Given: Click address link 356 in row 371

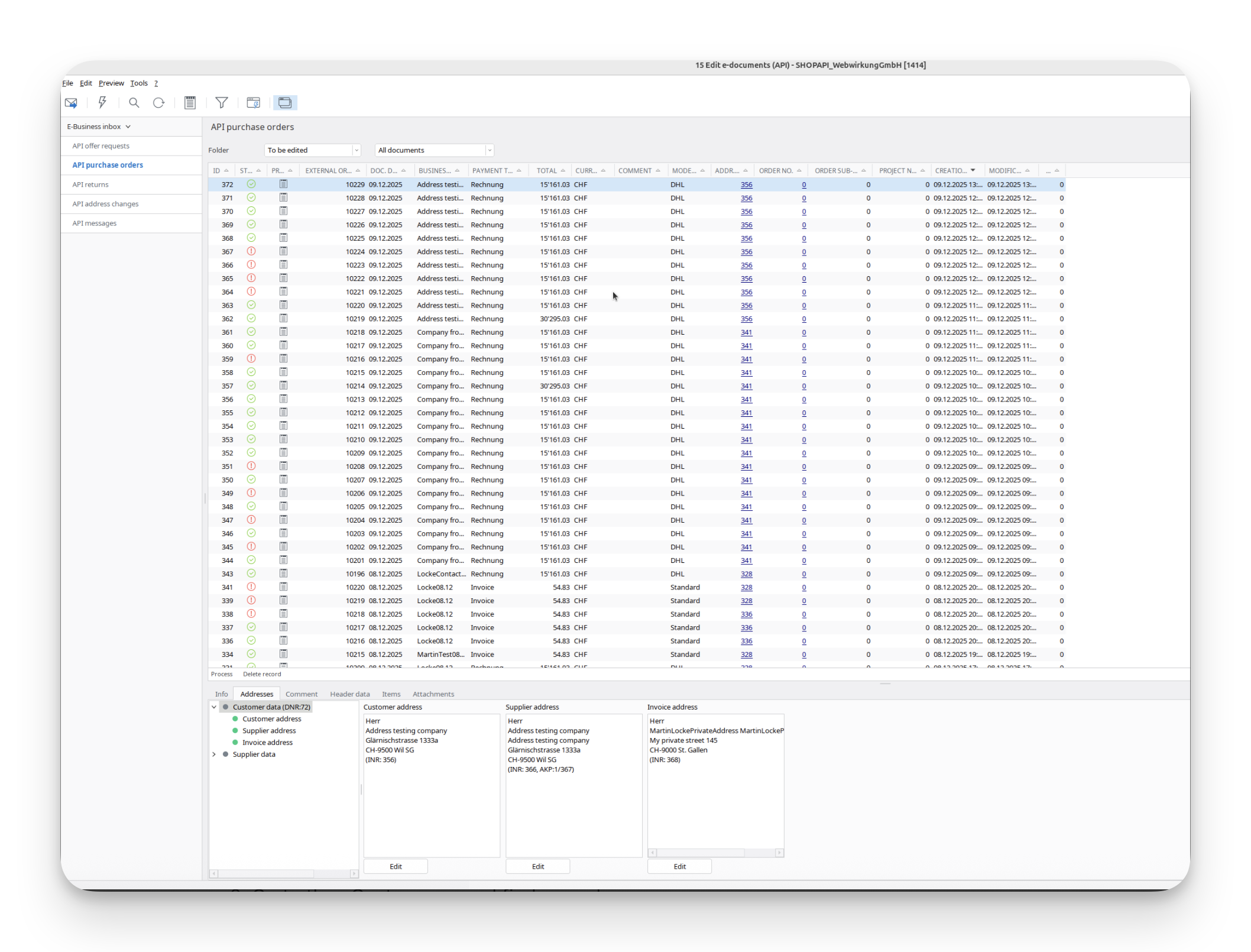Looking at the screenshot, I should click(746, 198).
